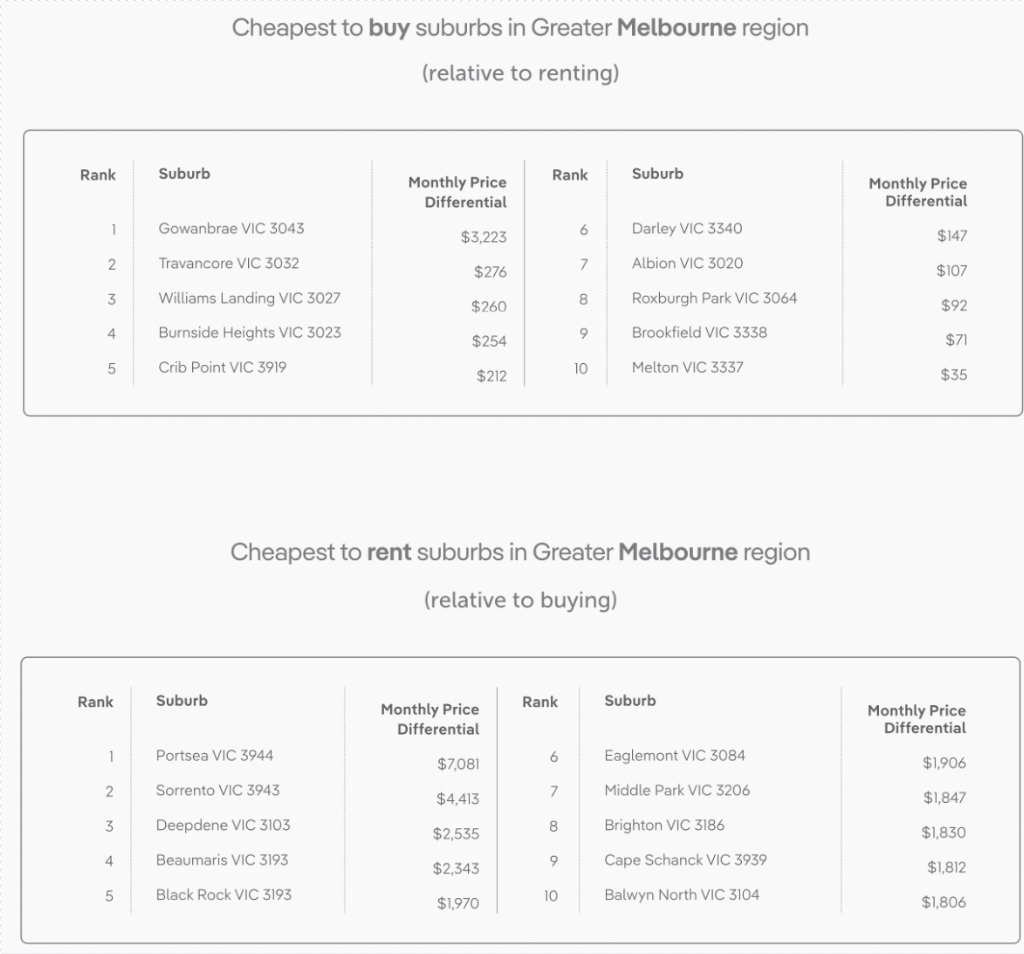Open the Black Rock VIC 3193 suburb
Viewport: 1024px width, 954px height.
click(x=223, y=894)
